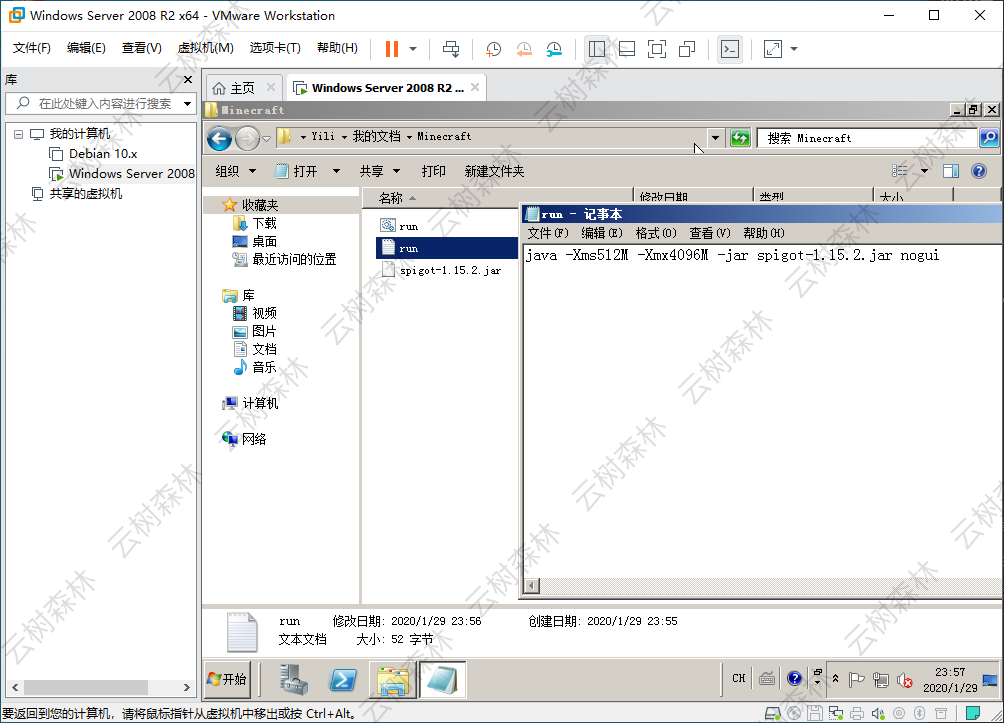This screenshot has height=723, width=1004.
Task: Open Explorer help button
Action: coord(978,170)
